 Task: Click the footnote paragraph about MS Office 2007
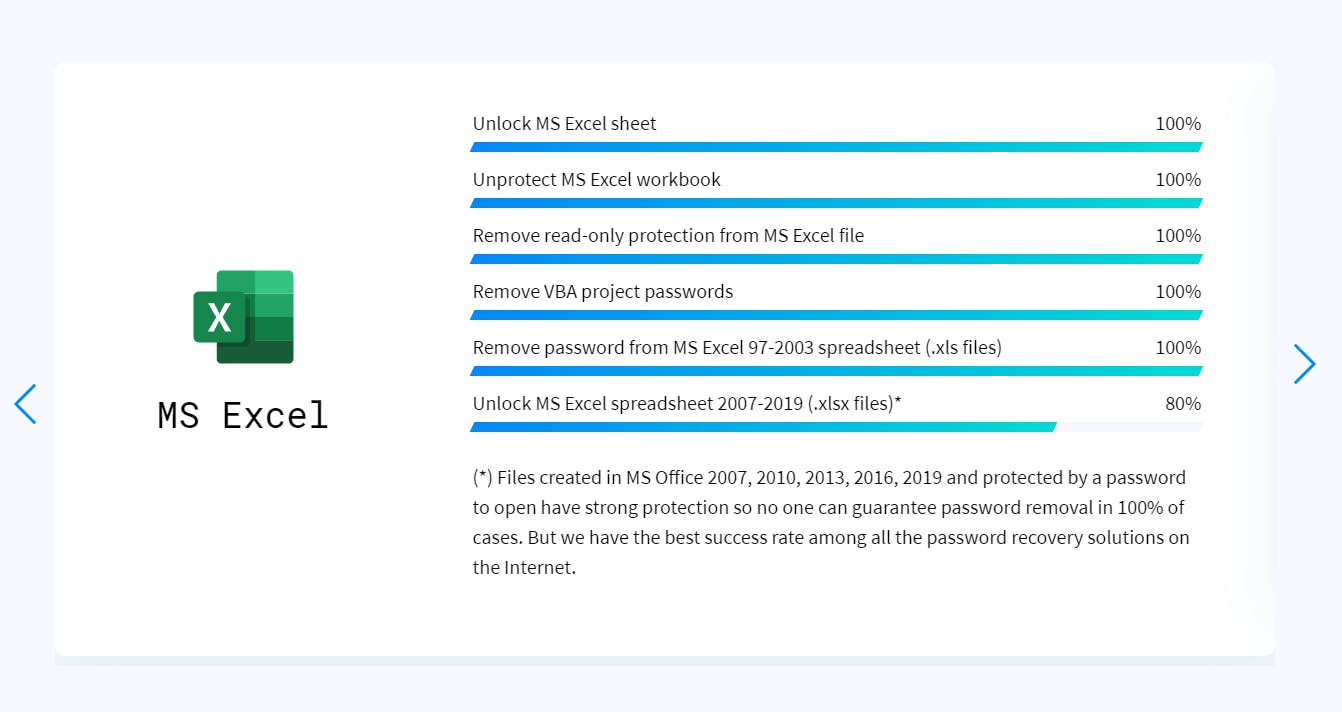pyautogui.click(x=830, y=522)
